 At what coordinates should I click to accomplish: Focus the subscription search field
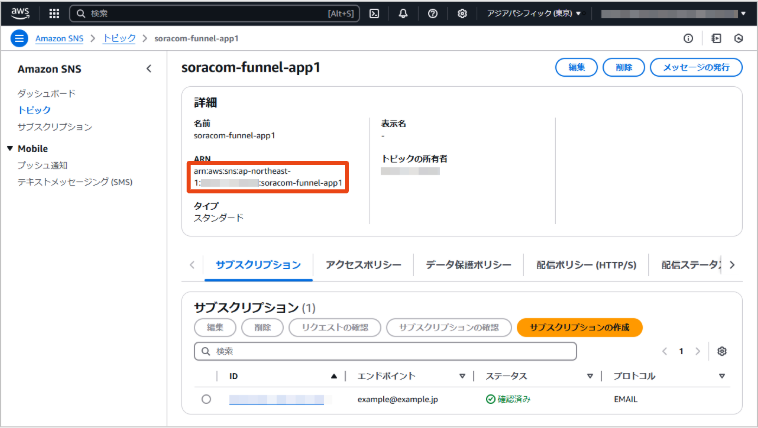(x=385, y=351)
